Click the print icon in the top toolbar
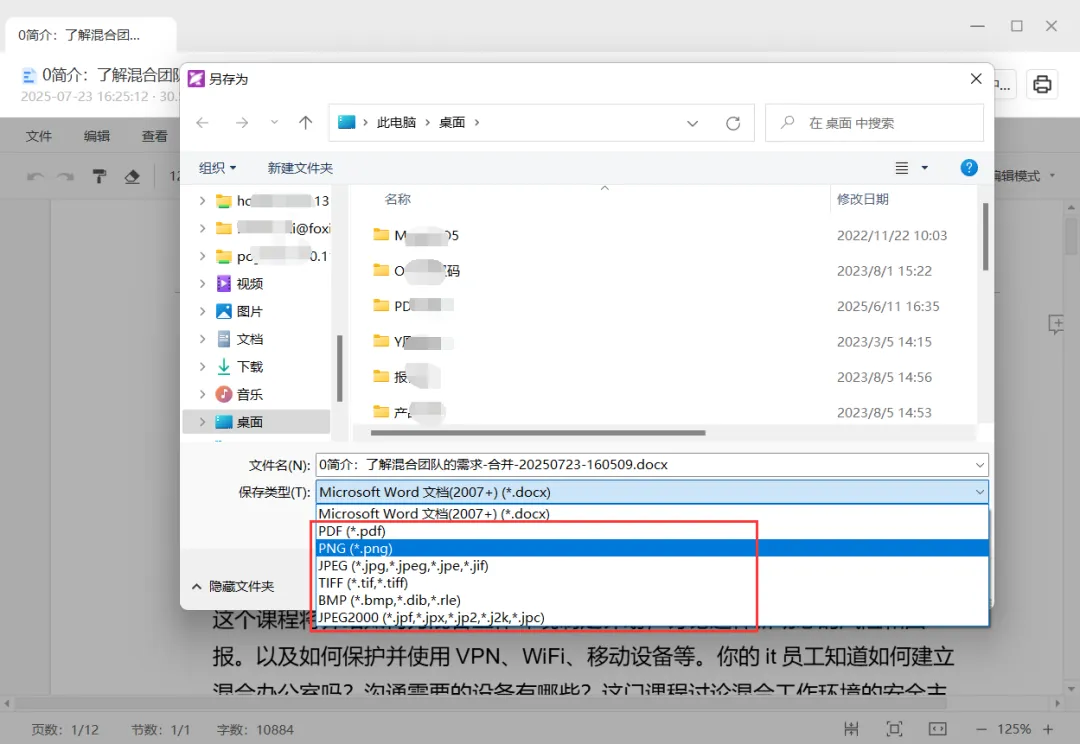This screenshot has height=744, width=1080. tap(1042, 84)
